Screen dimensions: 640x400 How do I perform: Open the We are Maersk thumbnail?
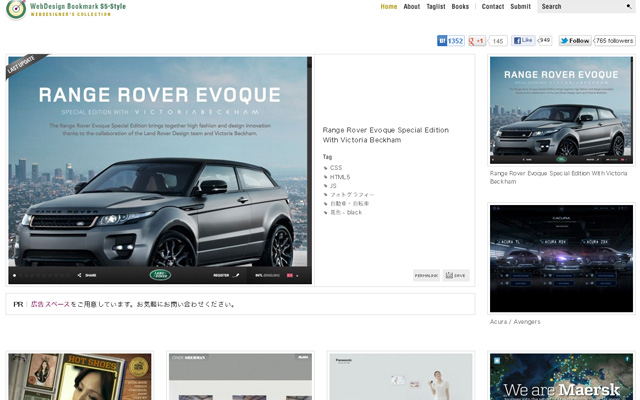coord(561,377)
